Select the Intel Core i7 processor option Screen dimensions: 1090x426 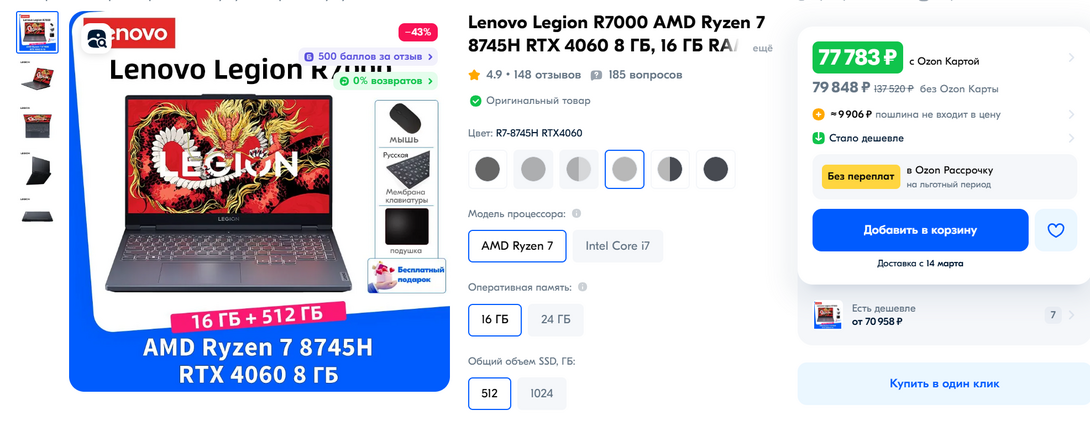tap(617, 246)
